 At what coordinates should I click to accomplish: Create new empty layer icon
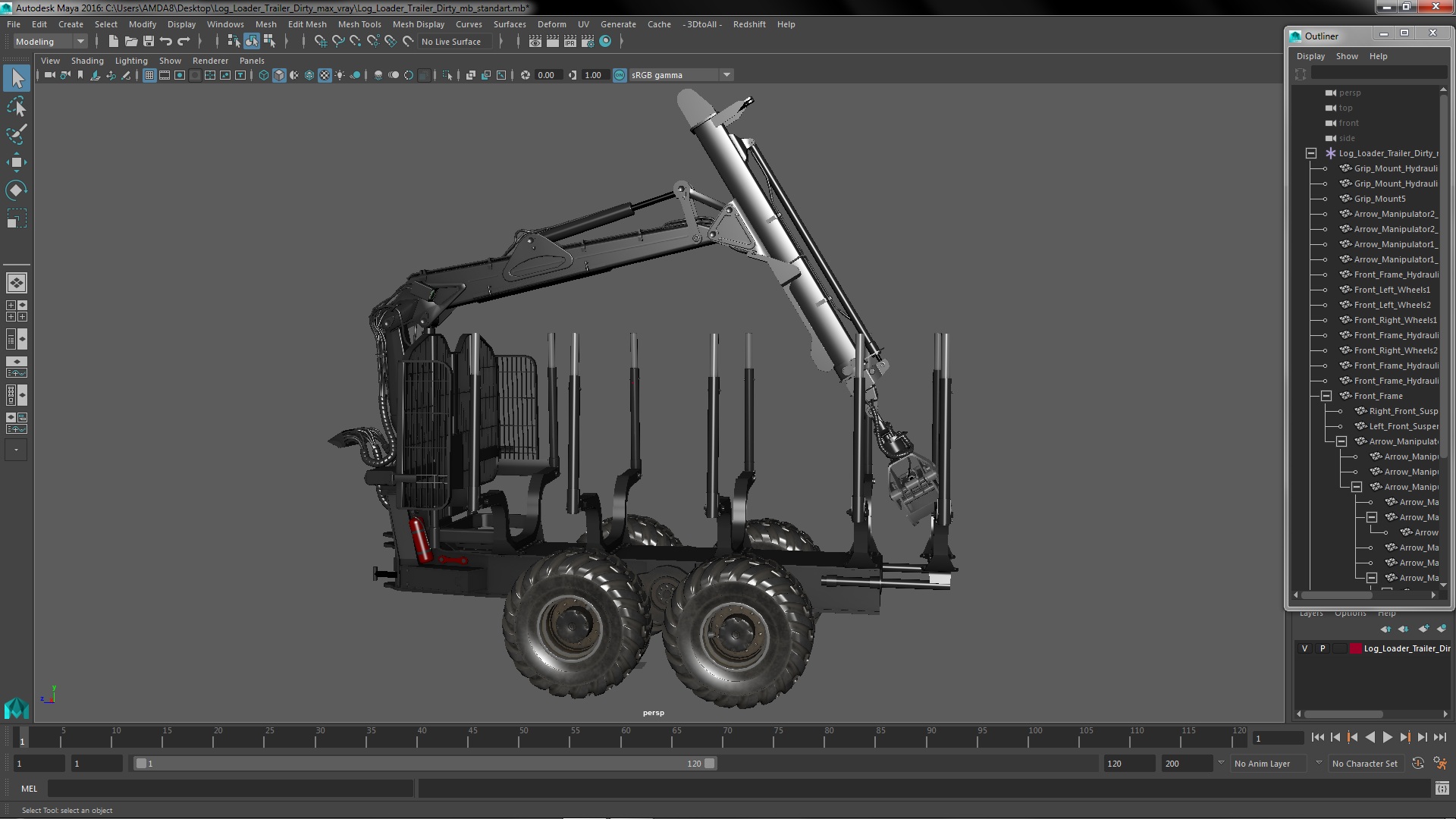(x=1423, y=629)
